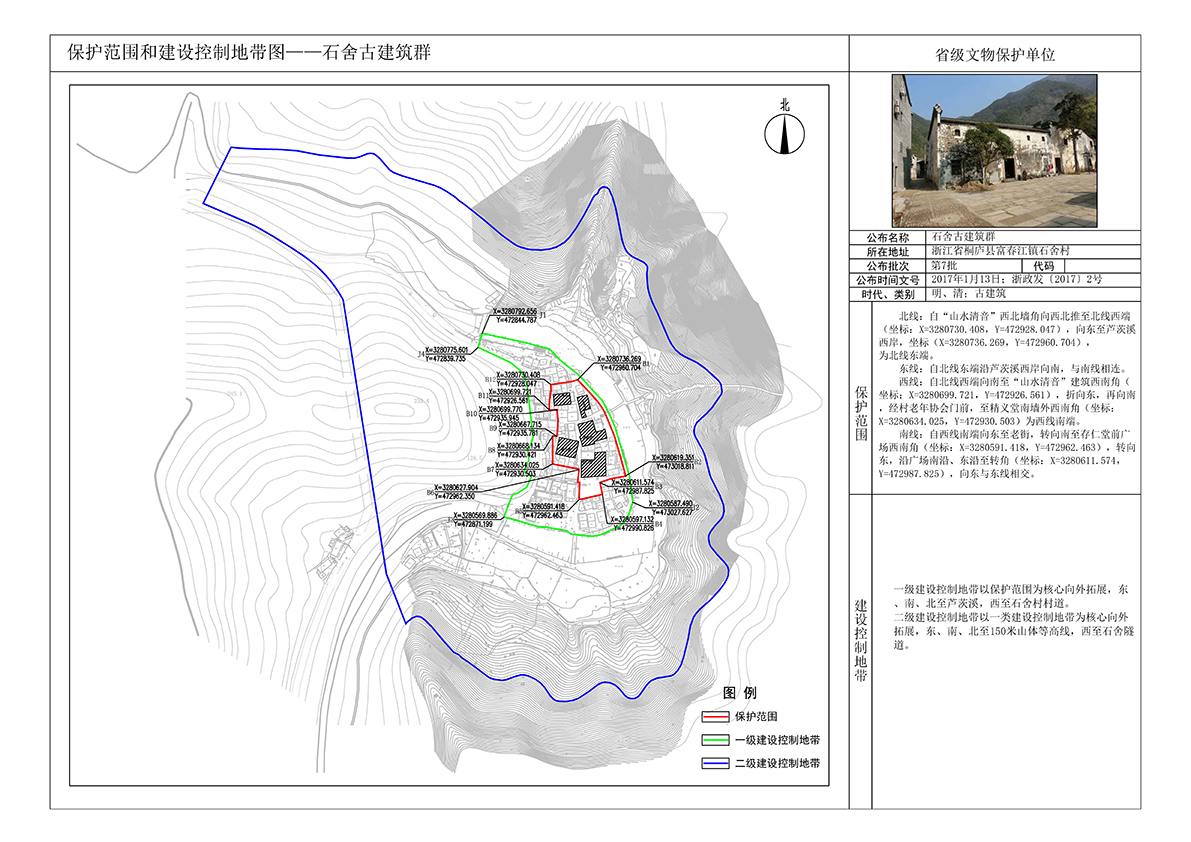
Task: Click coordinate label X=3280627.904 at point B6
Action: point(456,488)
